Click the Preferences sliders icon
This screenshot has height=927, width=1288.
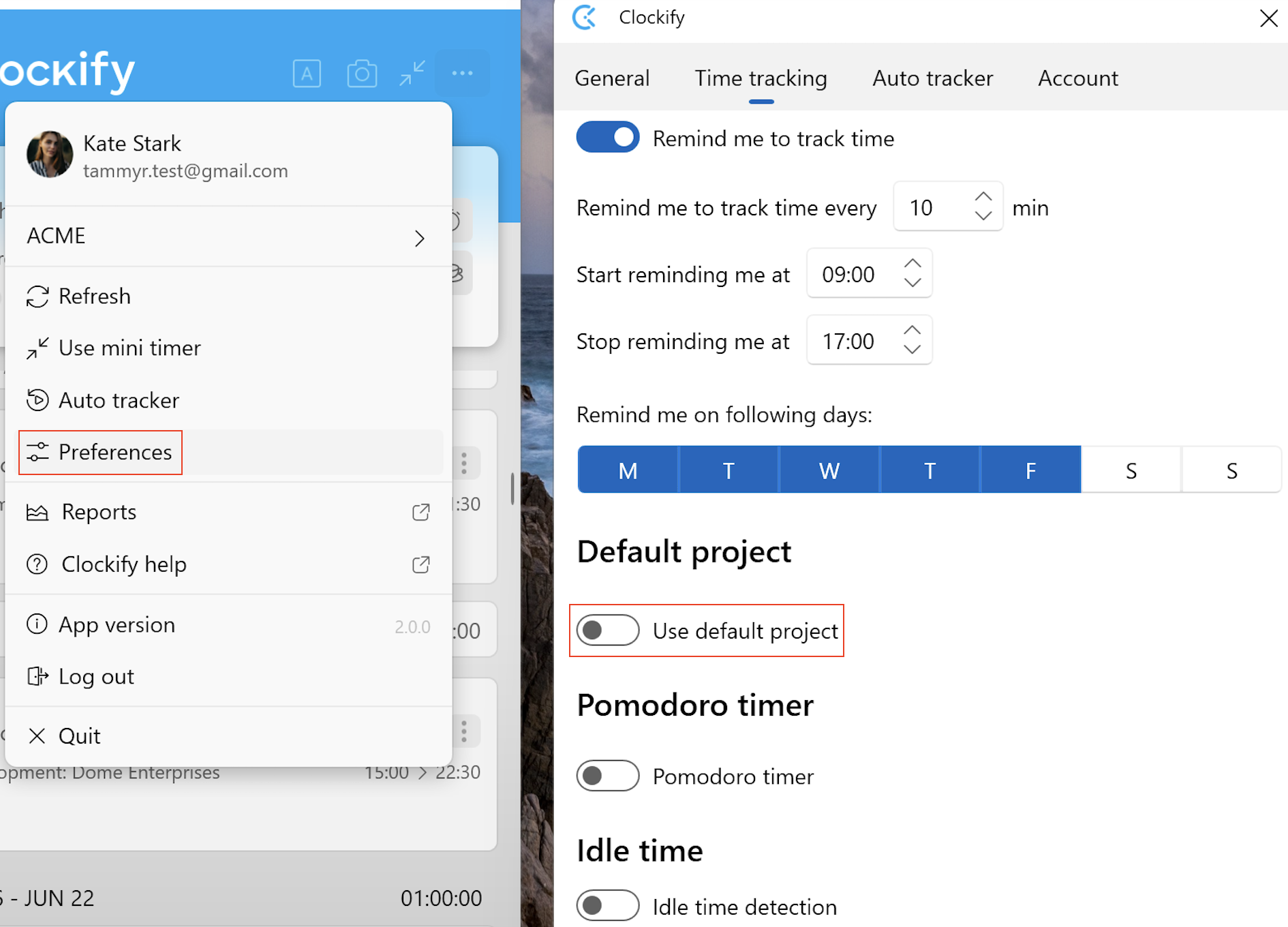pos(38,452)
